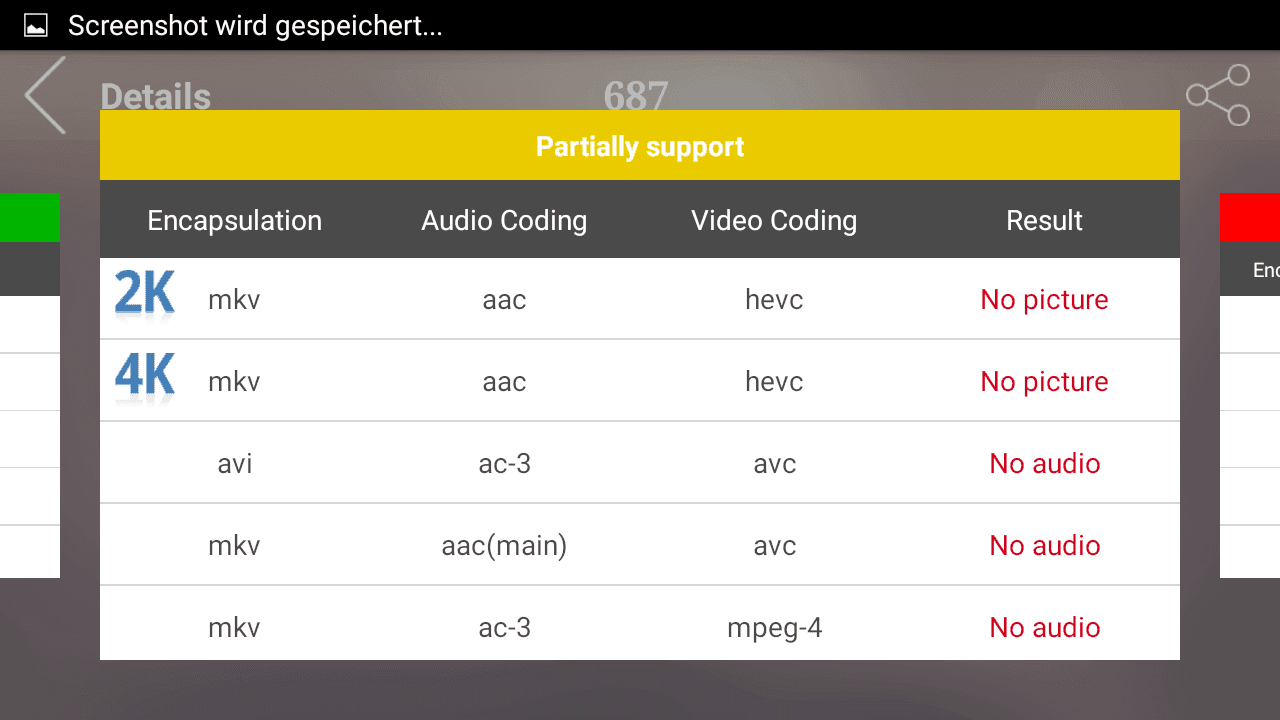Tap the screenshot notification image icon

[x=36, y=26]
